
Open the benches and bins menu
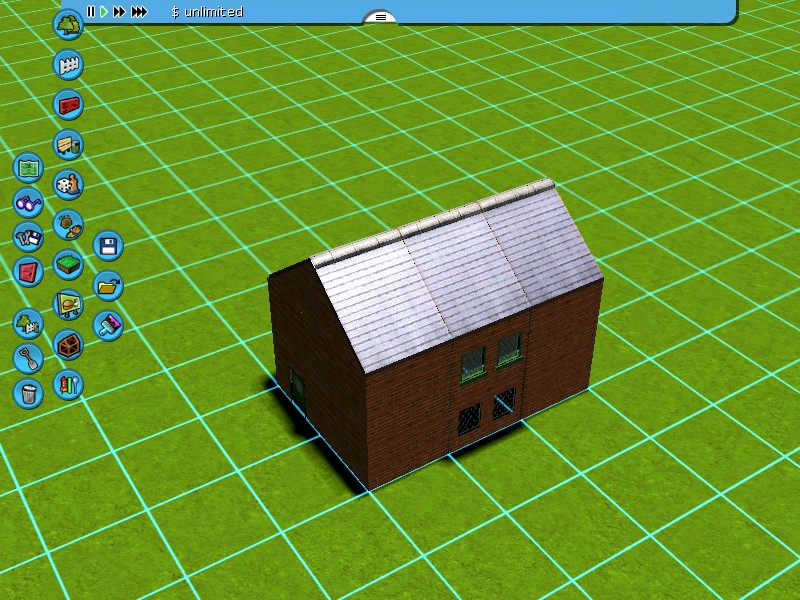click(x=68, y=145)
